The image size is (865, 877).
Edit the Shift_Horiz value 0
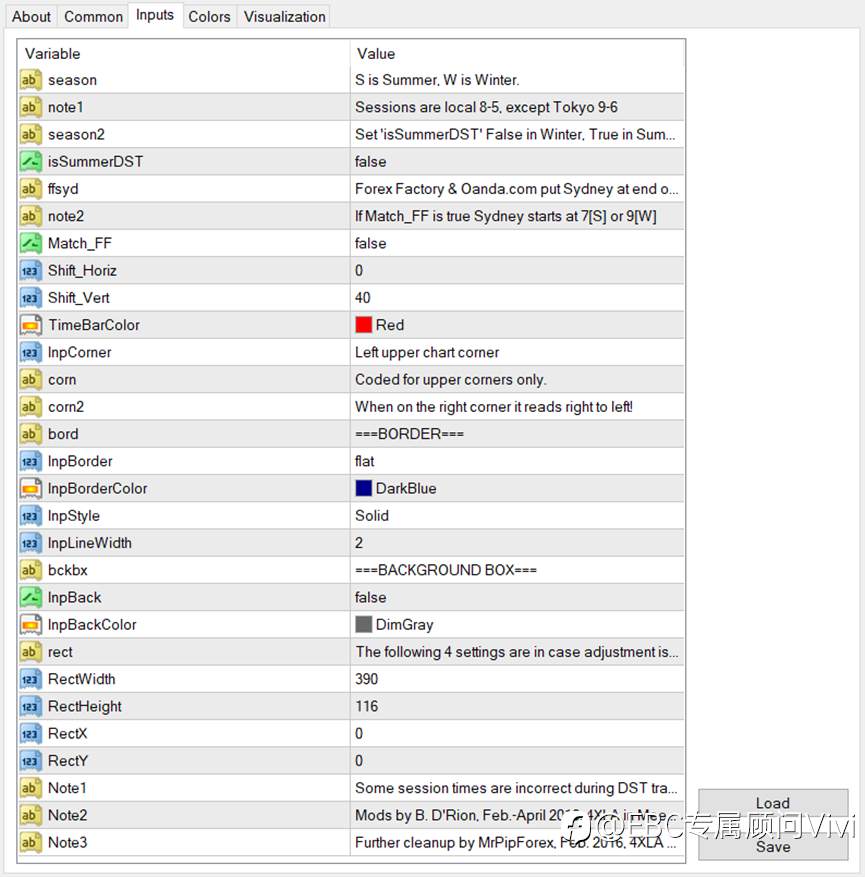point(517,271)
